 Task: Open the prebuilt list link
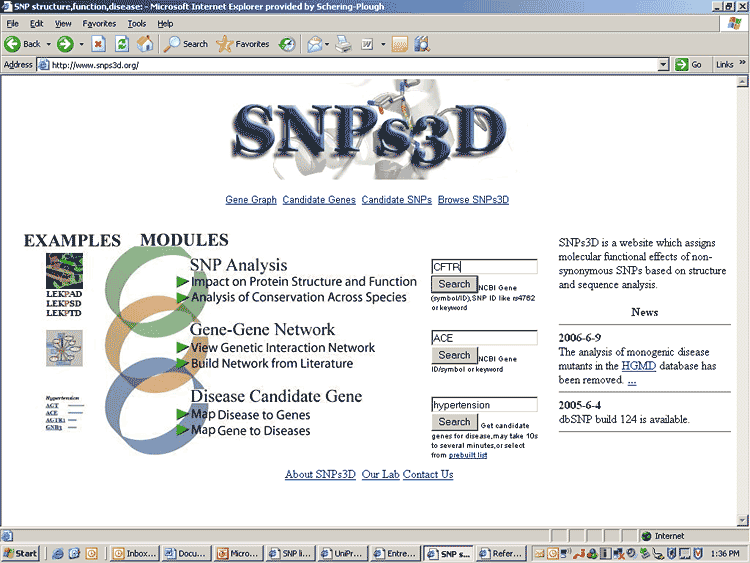click(x=468, y=455)
